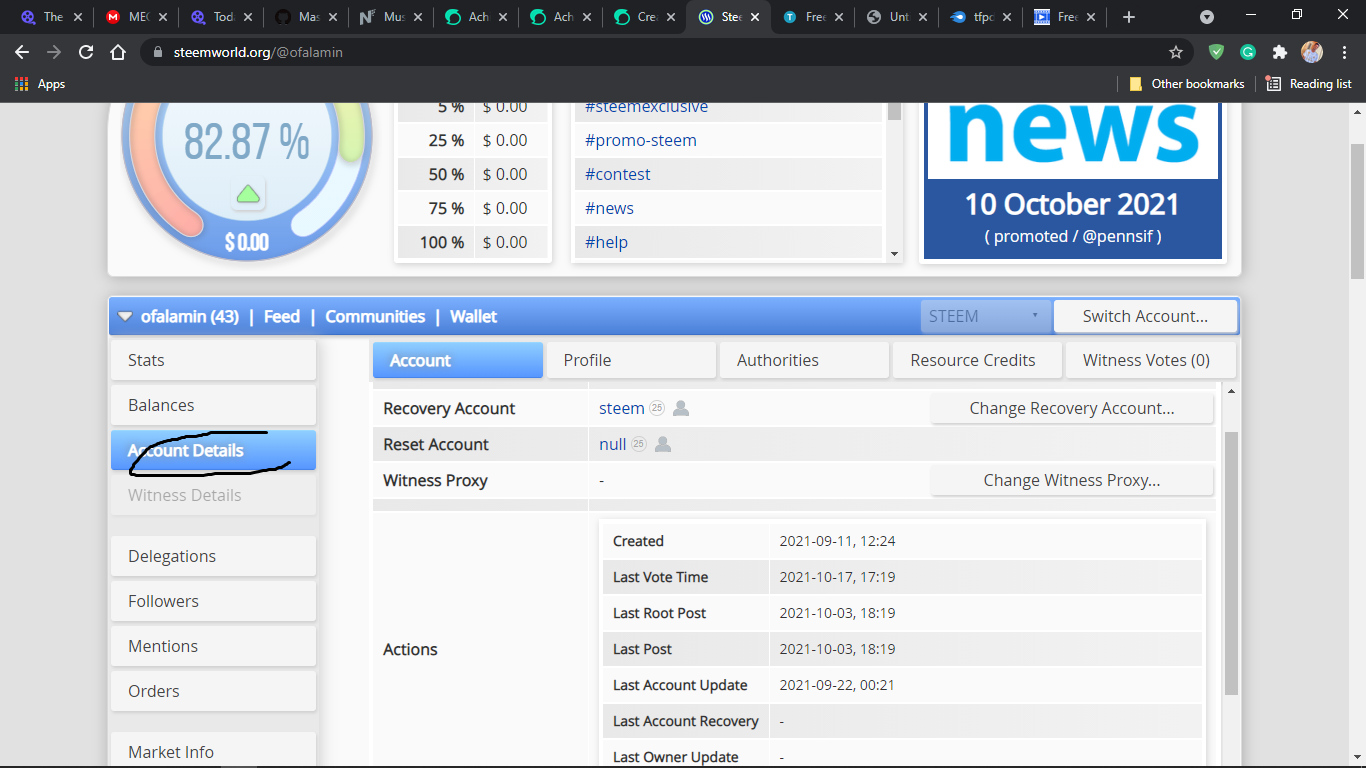
Task: Open the browser home icon
Action: click(118, 52)
